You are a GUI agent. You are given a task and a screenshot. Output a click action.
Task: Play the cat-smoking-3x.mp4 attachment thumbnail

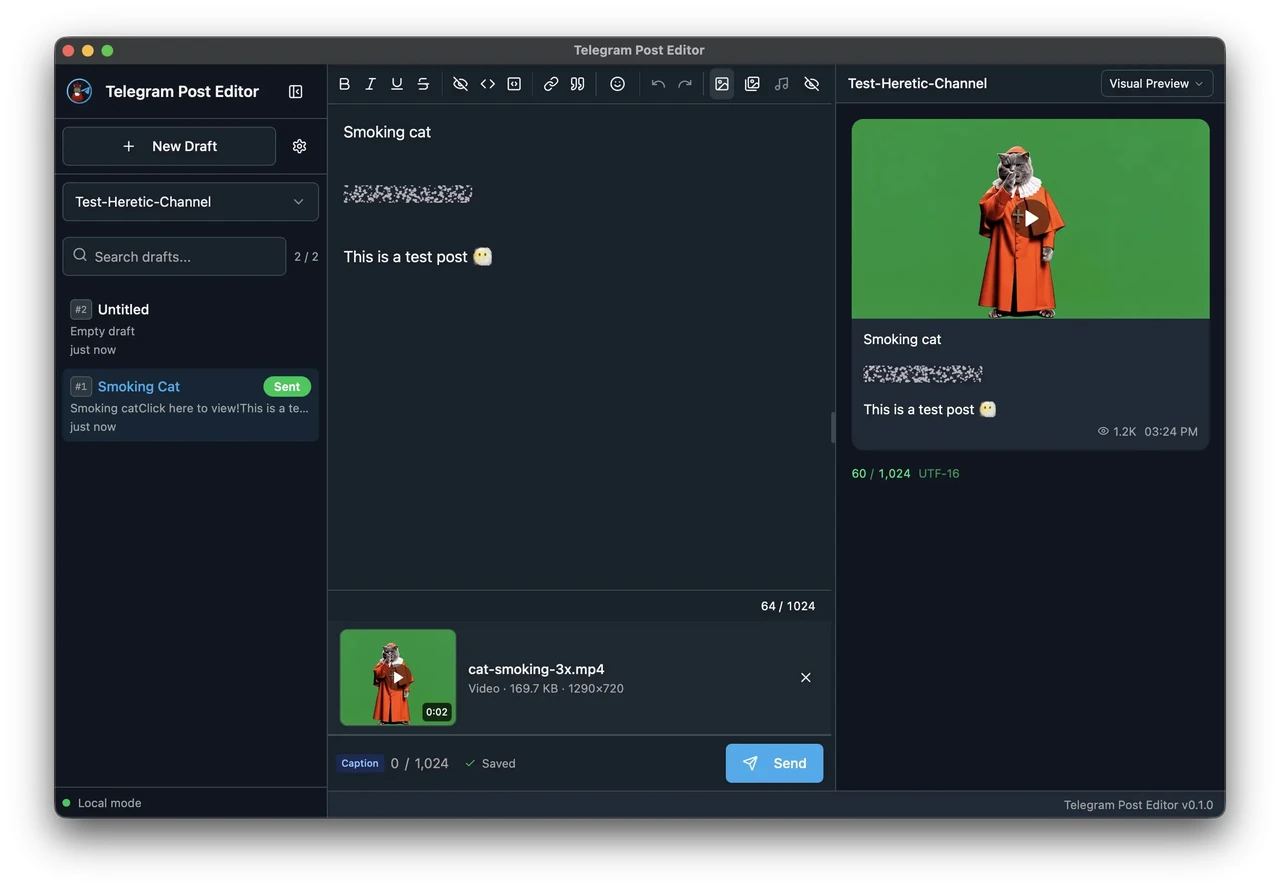tap(398, 677)
